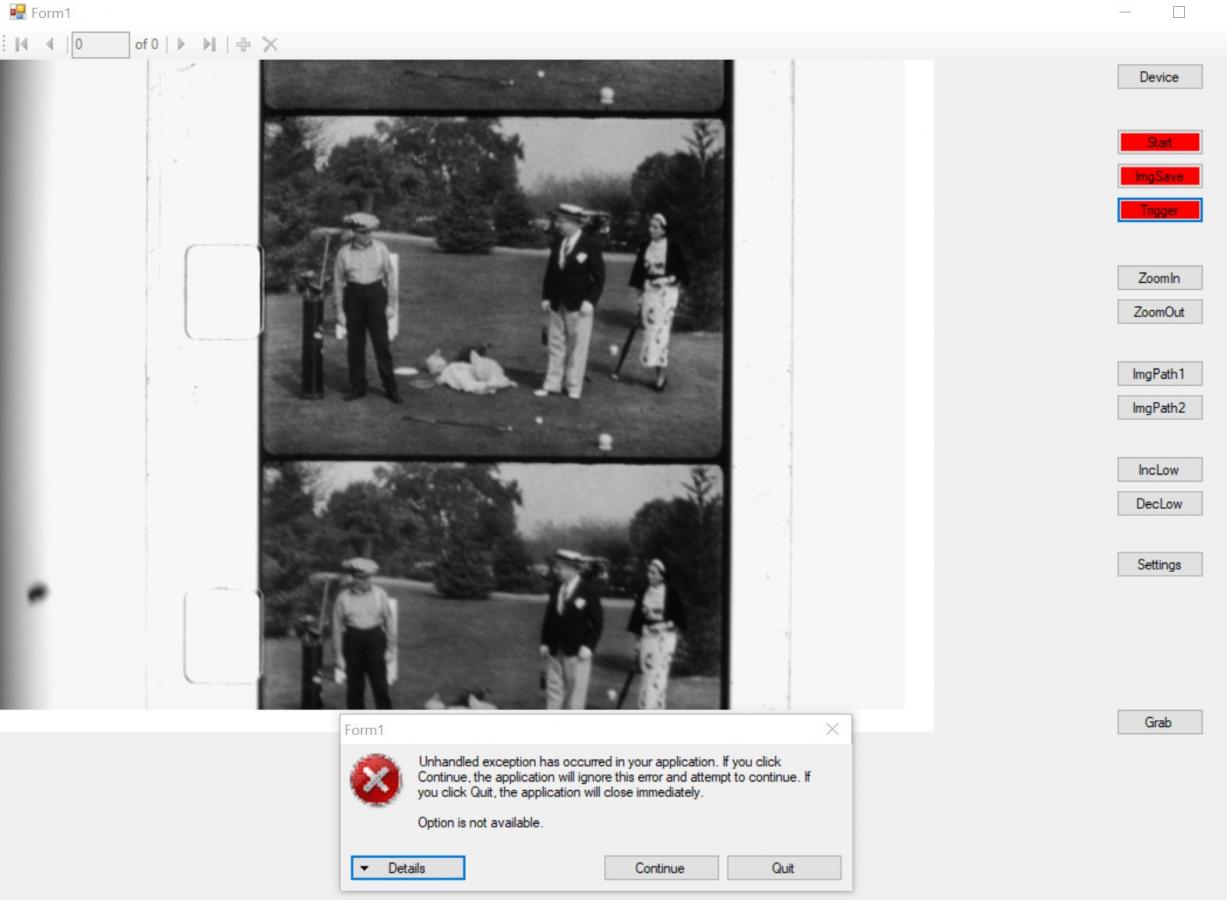Close the error dialog with X

pos(832,730)
